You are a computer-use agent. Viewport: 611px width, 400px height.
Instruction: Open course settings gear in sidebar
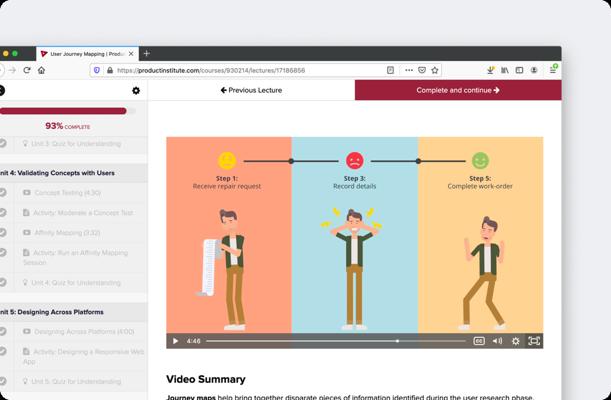coord(136,90)
